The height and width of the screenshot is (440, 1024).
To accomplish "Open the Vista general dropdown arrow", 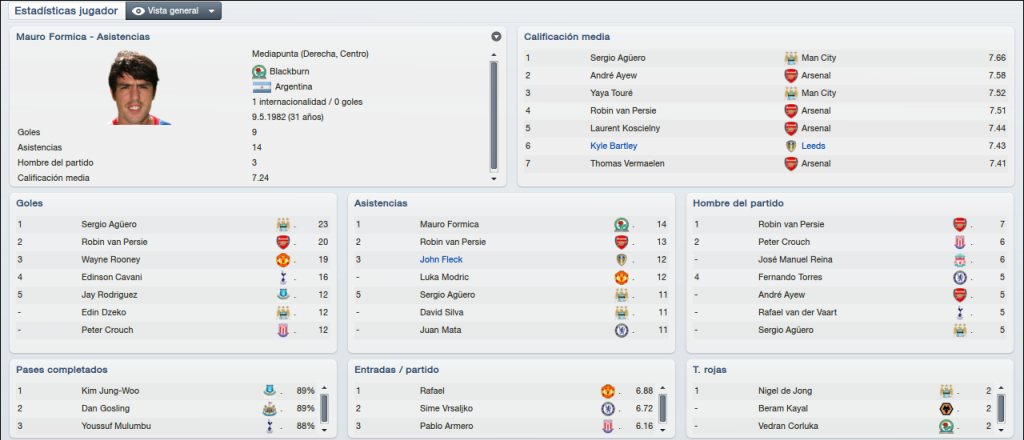I will [x=211, y=12].
